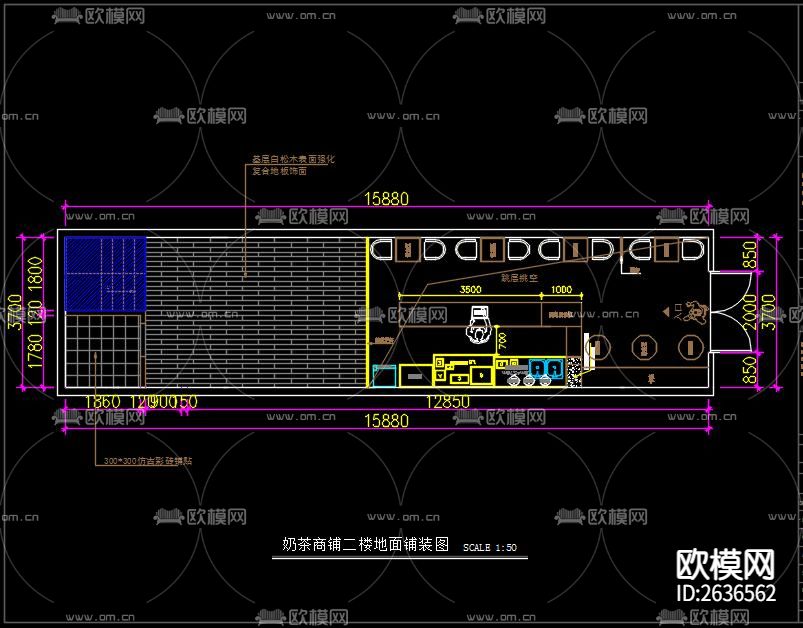This screenshot has width=803, height=628.
Task: Select the 12850 dimension text
Action: coord(448,402)
